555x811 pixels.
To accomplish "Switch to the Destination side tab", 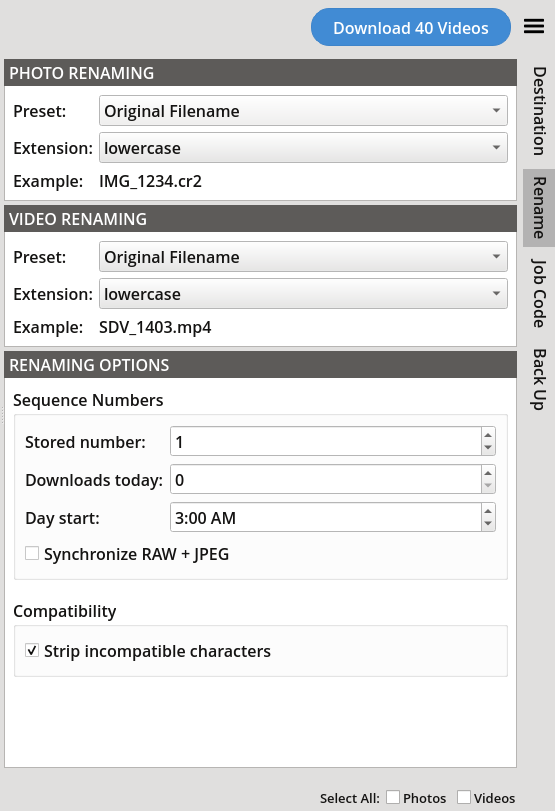I will pyautogui.click(x=539, y=111).
